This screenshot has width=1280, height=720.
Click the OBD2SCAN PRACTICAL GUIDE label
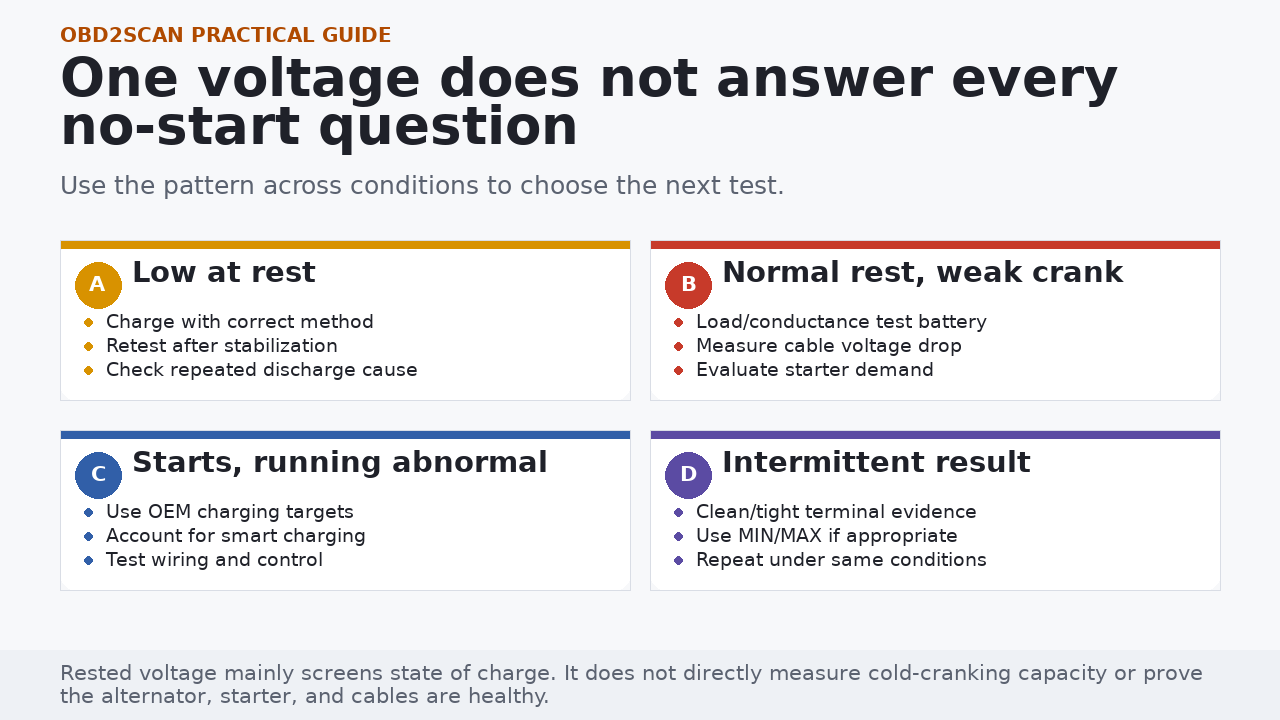point(225,35)
